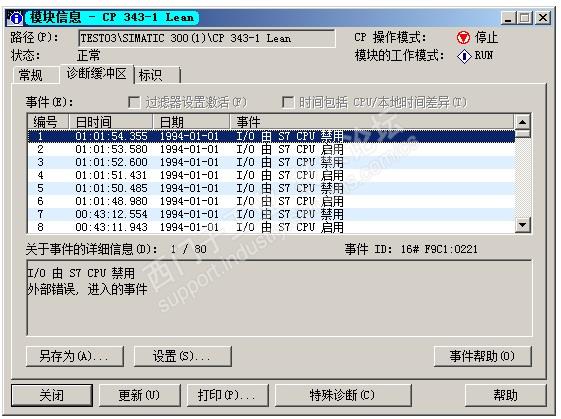Select event row 1 at 01:01:54.355
The width and height of the screenshot is (561, 419).
271,136
